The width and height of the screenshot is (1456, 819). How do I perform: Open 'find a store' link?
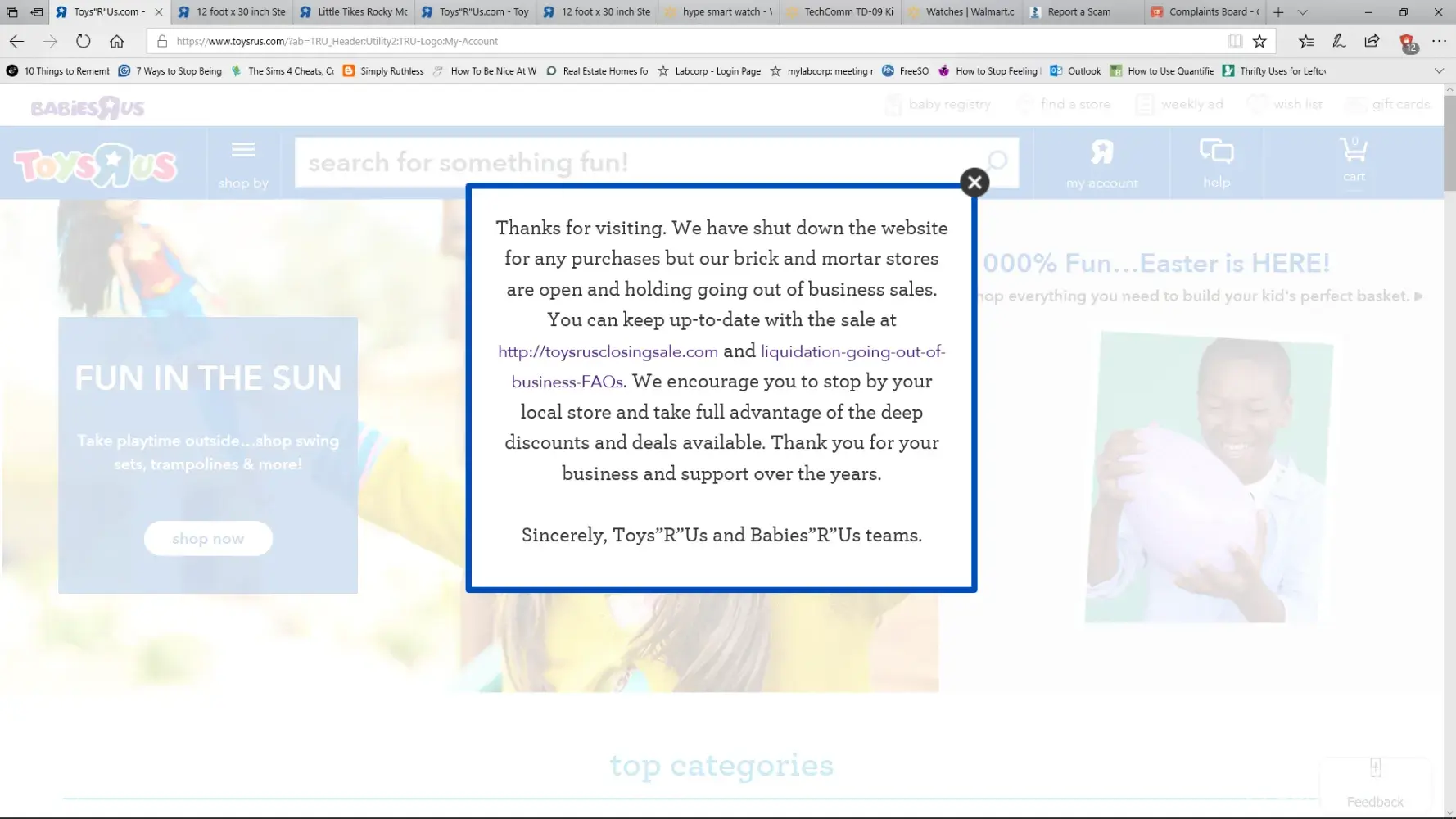[1065, 104]
